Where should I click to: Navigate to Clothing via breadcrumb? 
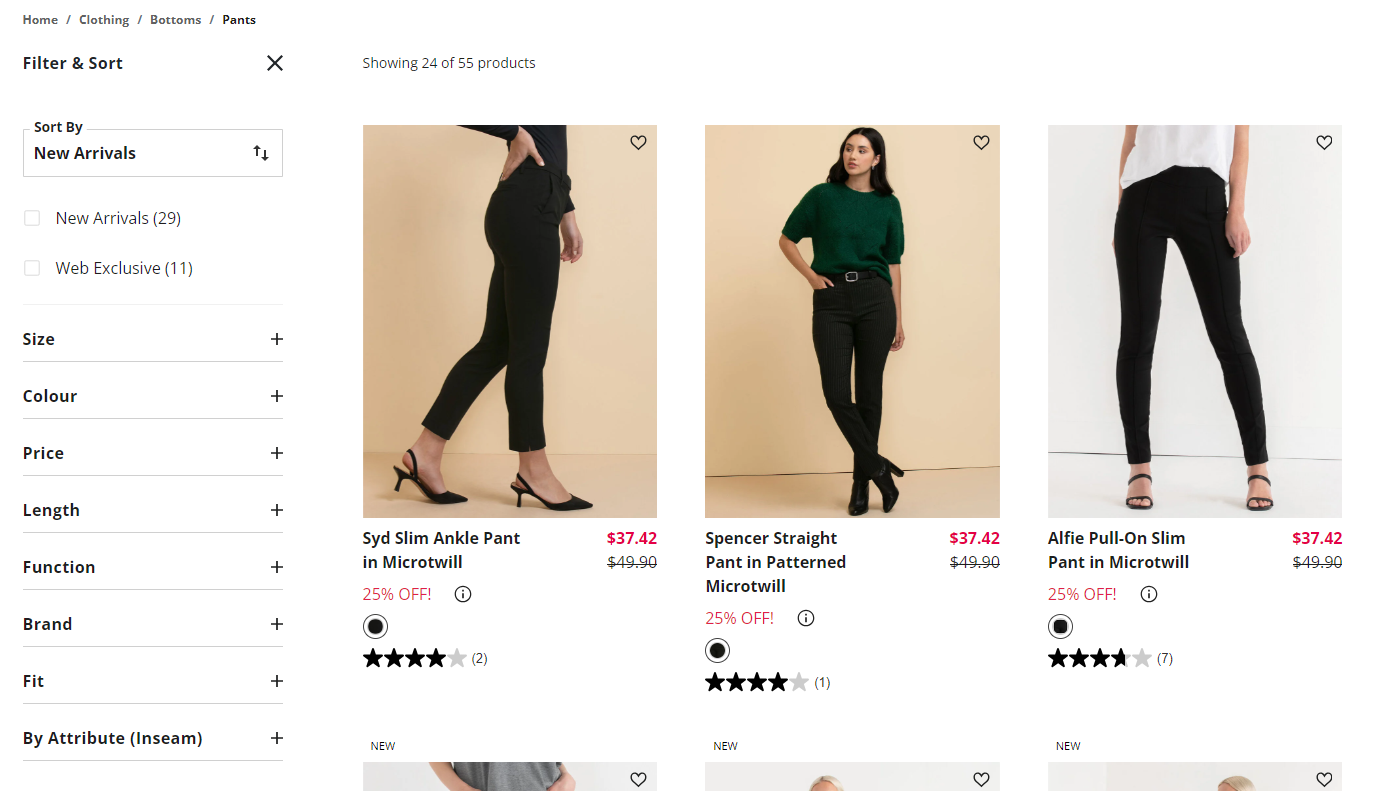[x=104, y=19]
